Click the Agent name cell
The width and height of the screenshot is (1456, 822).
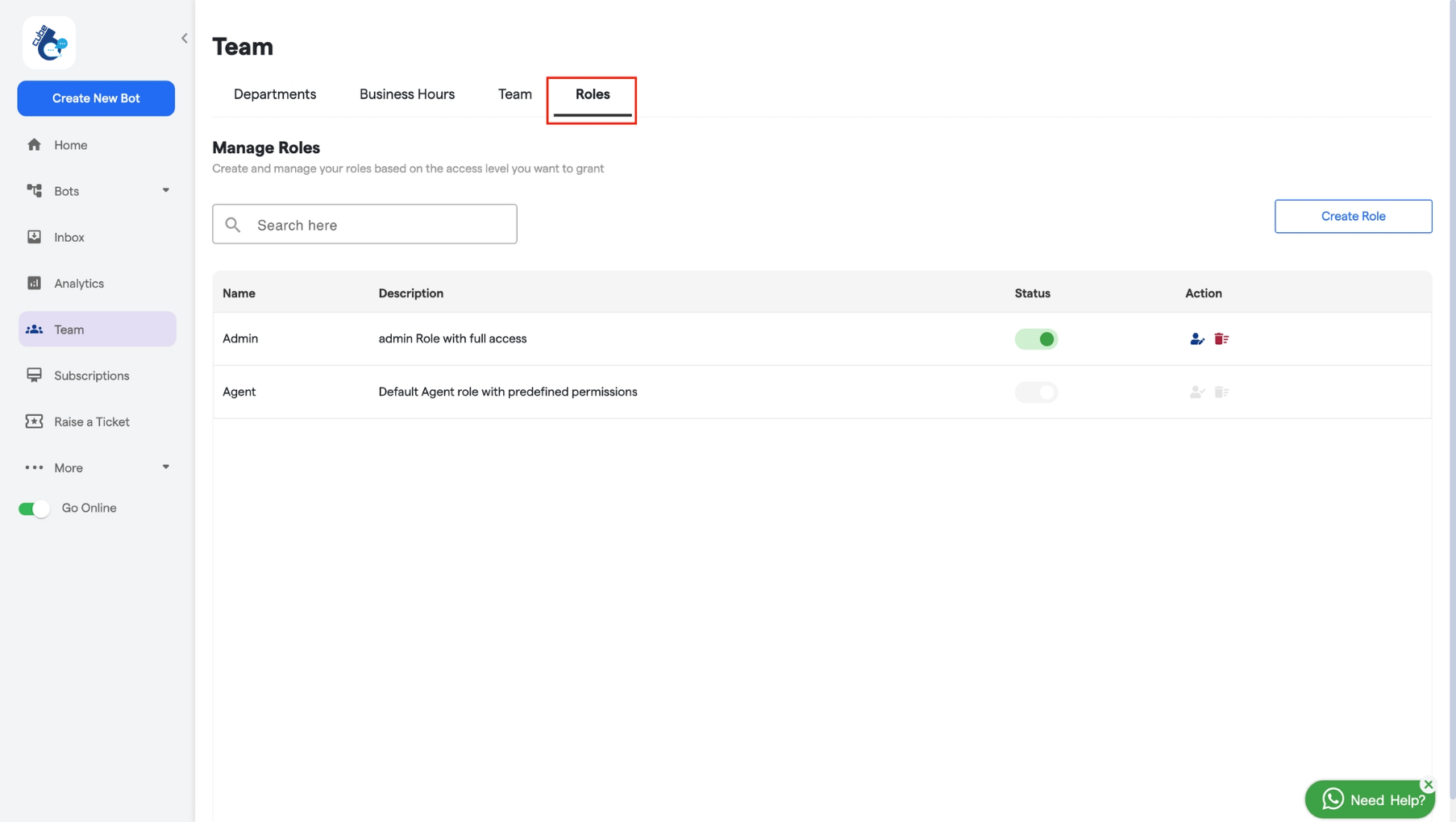(239, 392)
